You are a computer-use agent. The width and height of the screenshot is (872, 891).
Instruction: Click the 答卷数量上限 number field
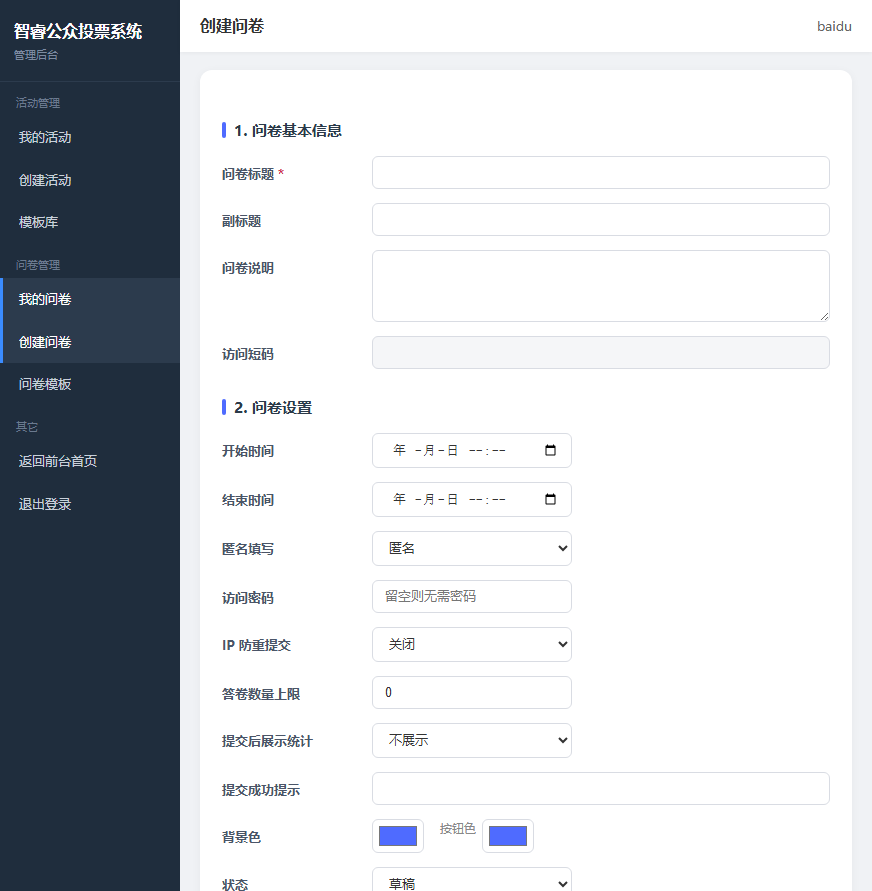coord(472,692)
